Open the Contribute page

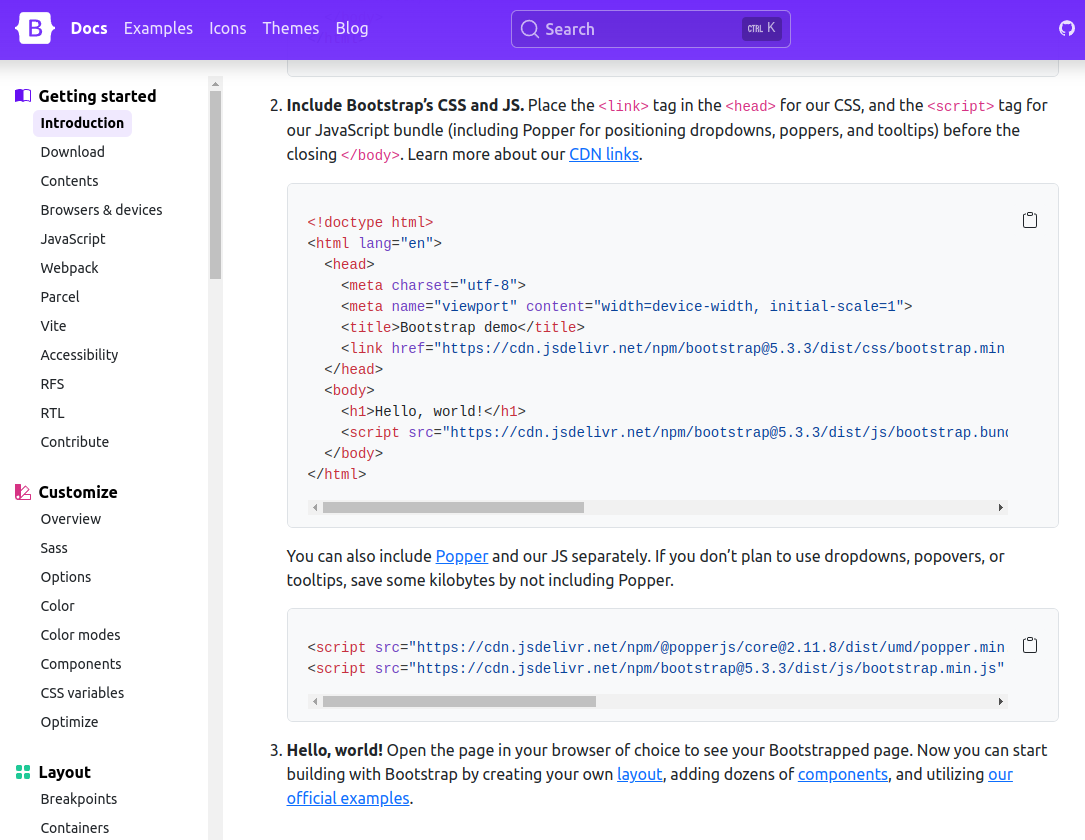(x=75, y=442)
